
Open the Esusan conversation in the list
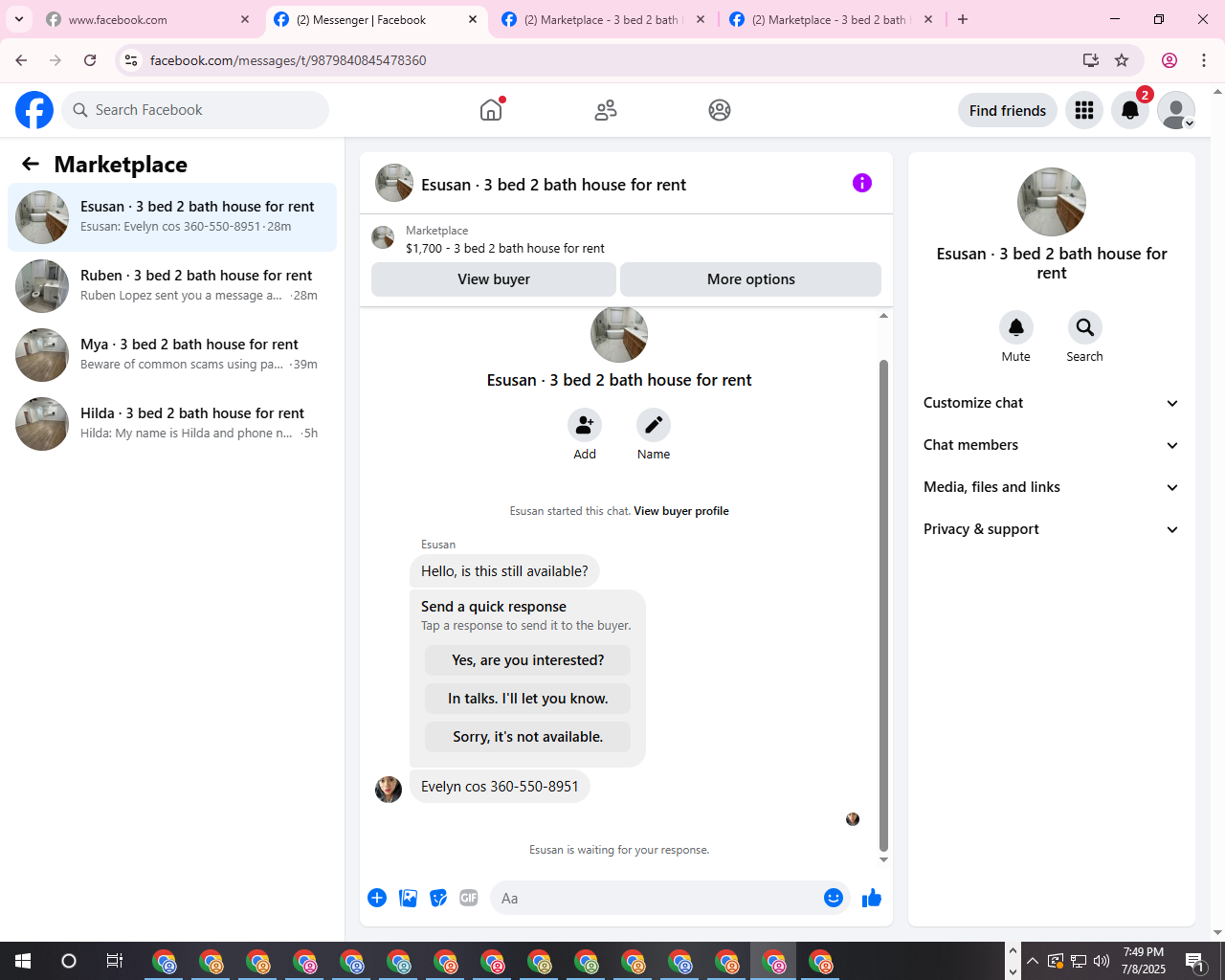point(172,217)
